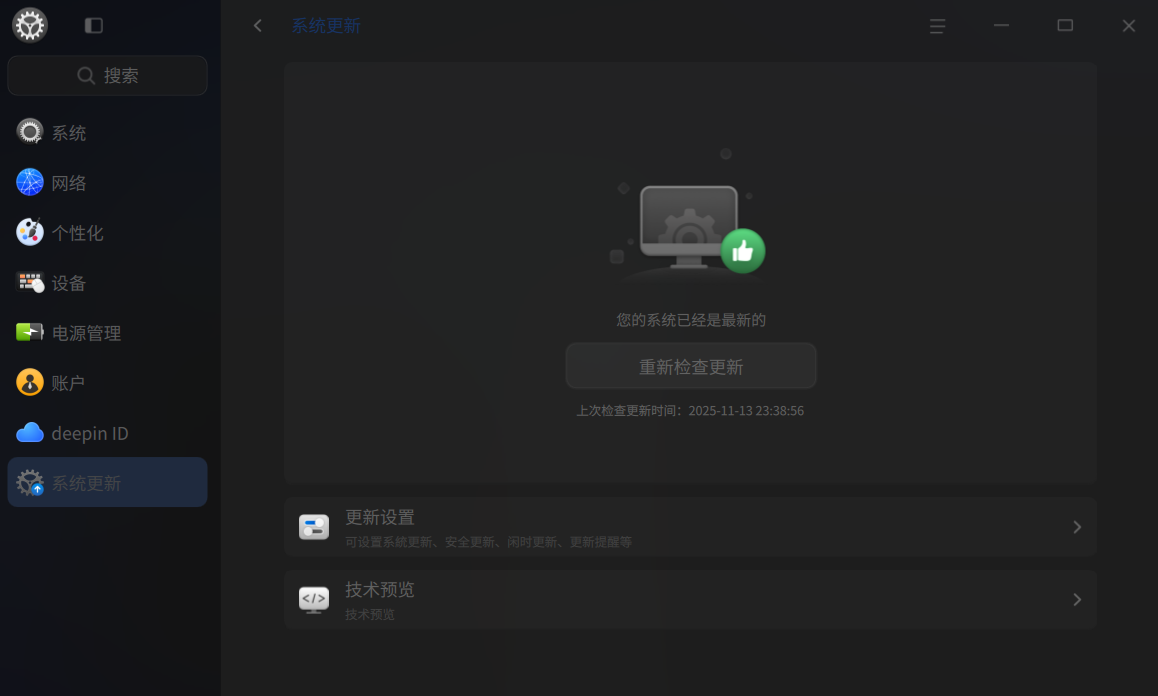The width and height of the screenshot is (1158, 696).
Task: Toggle the sidebar panel icon
Action: tap(94, 26)
